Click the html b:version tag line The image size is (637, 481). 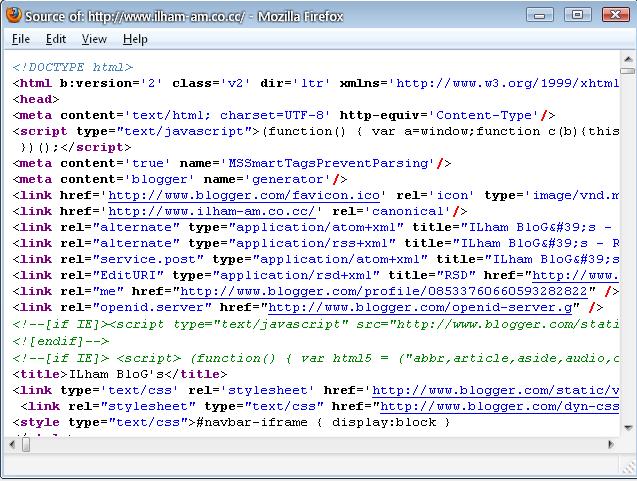coord(316,83)
